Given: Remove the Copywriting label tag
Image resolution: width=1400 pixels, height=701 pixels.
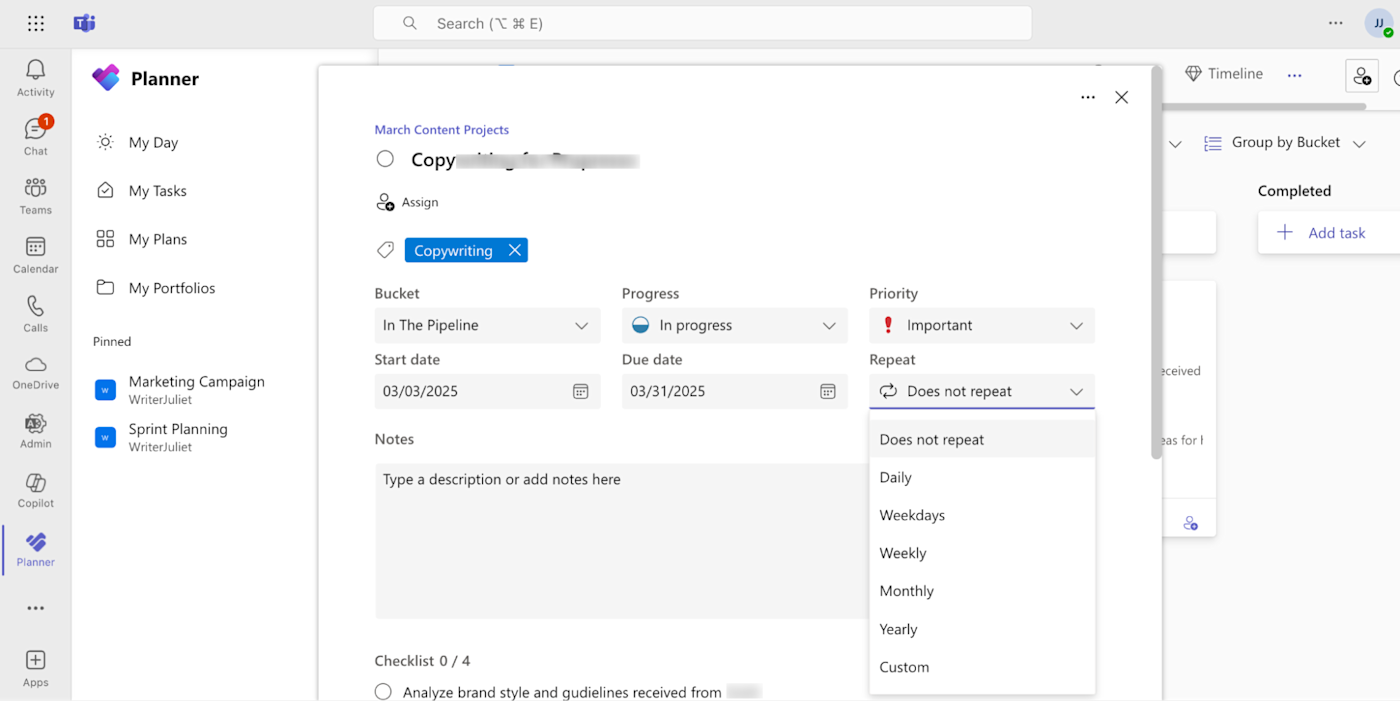Looking at the screenshot, I should 514,250.
